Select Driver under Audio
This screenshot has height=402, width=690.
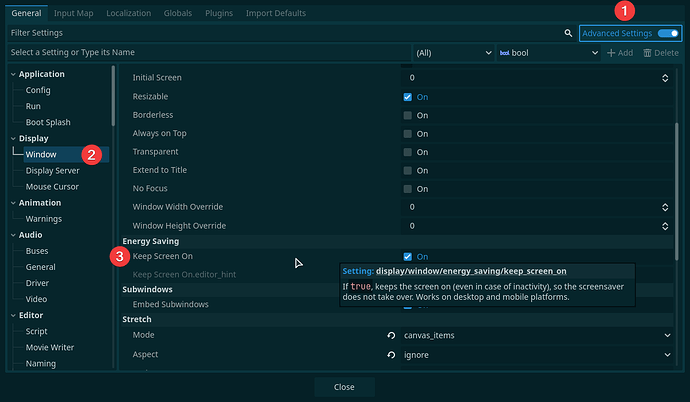click(37, 283)
